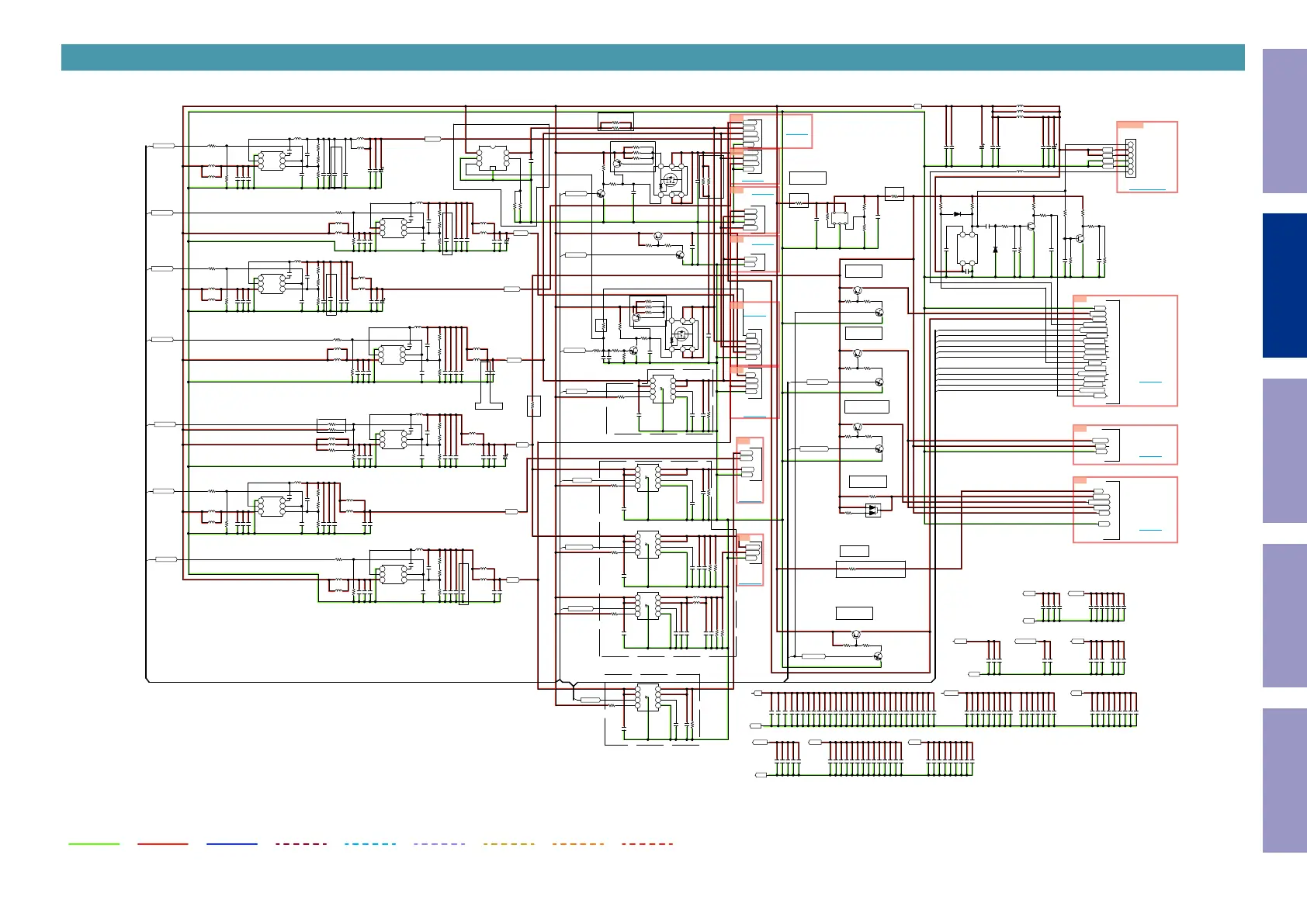Open the dark blue active side tab
The image size is (1307, 924).
click(x=1284, y=286)
